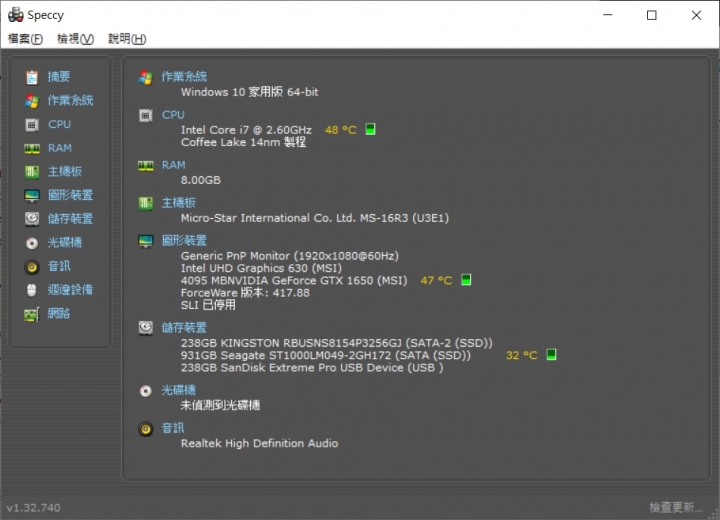Click NVIDIA GeForce GTX 1650 line
The image size is (720, 520).
point(294,281)
